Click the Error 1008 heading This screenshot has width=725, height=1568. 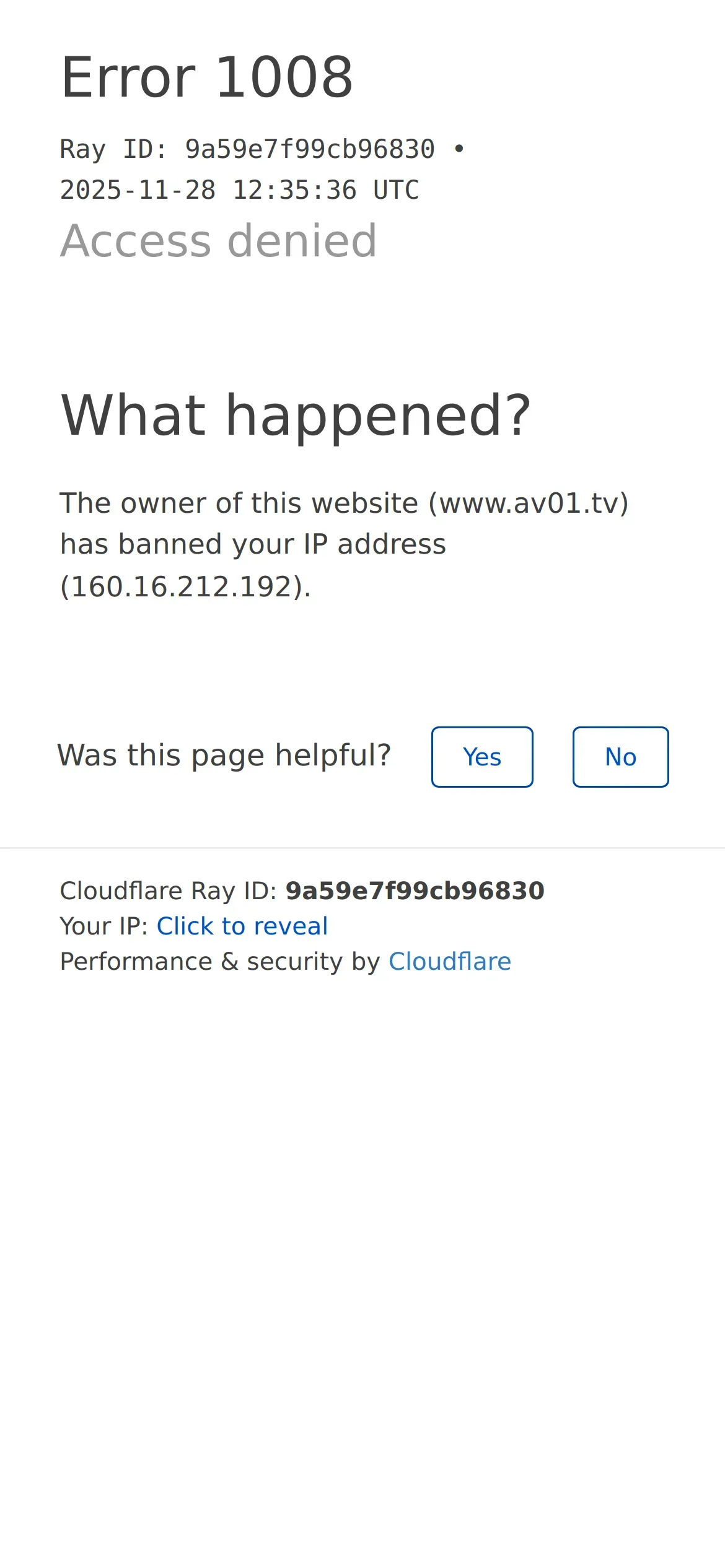pyautogui.click(x=207, y=77)
